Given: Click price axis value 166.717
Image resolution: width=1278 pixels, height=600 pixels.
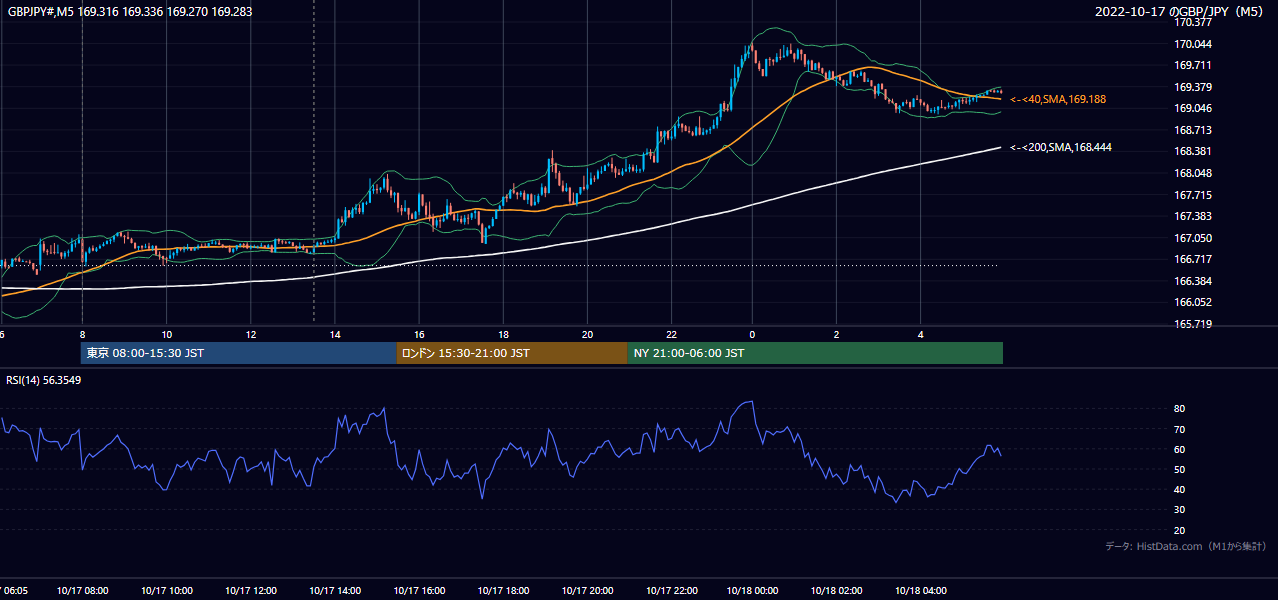Looking at the screenshot, I should (1193, 260).
